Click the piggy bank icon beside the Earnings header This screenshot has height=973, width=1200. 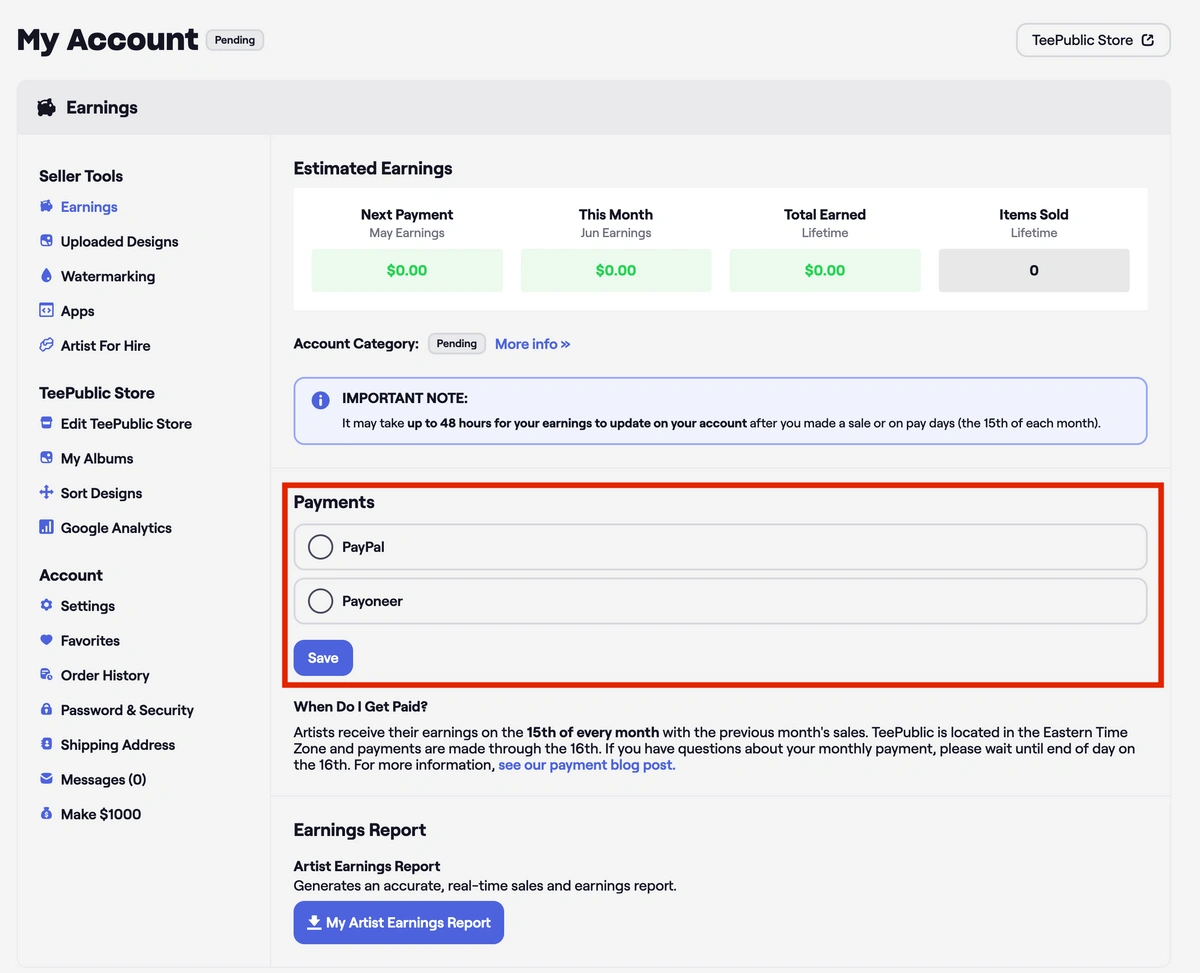pos(46,107)
